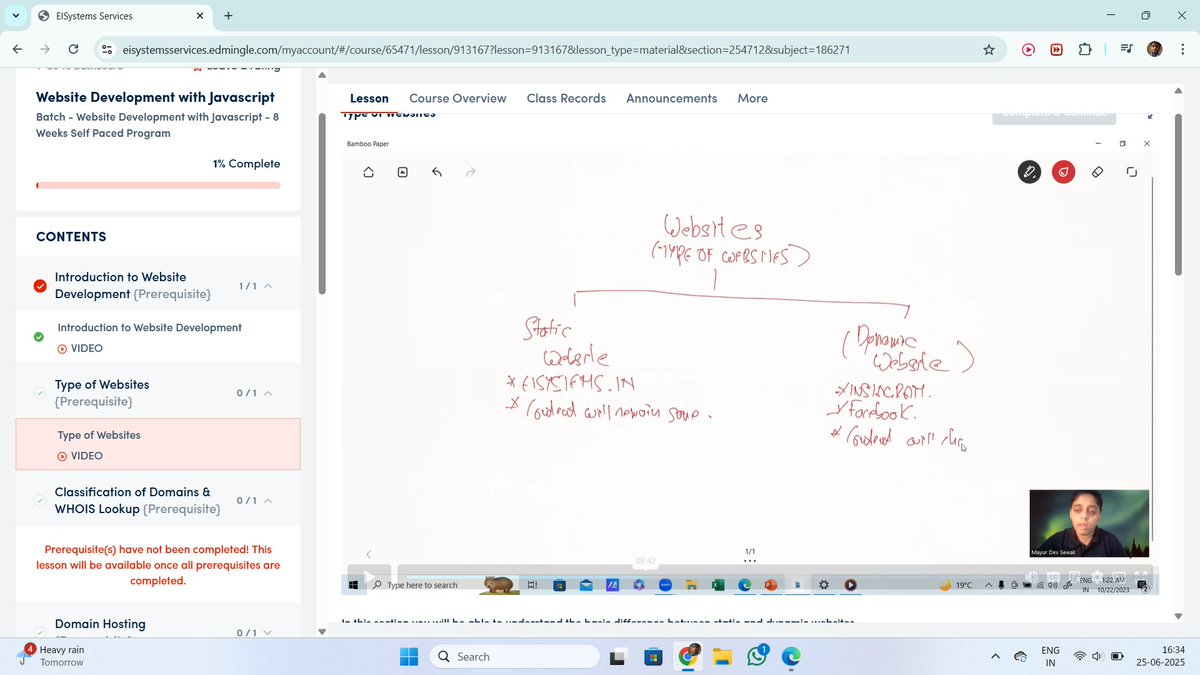The height and width of the screenshot is (675, 1200).
Task: Select the Type of Websites video lesson
Action: [158, 444]
